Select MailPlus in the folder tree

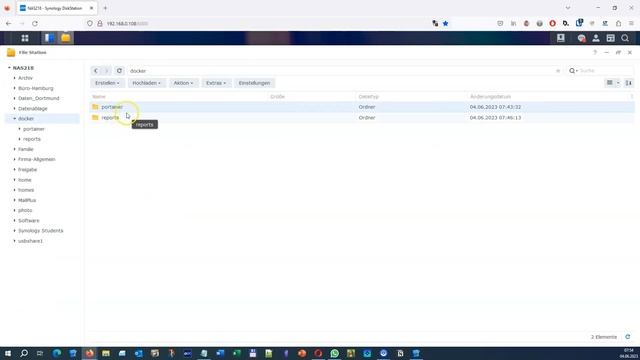tap(27, 200)
